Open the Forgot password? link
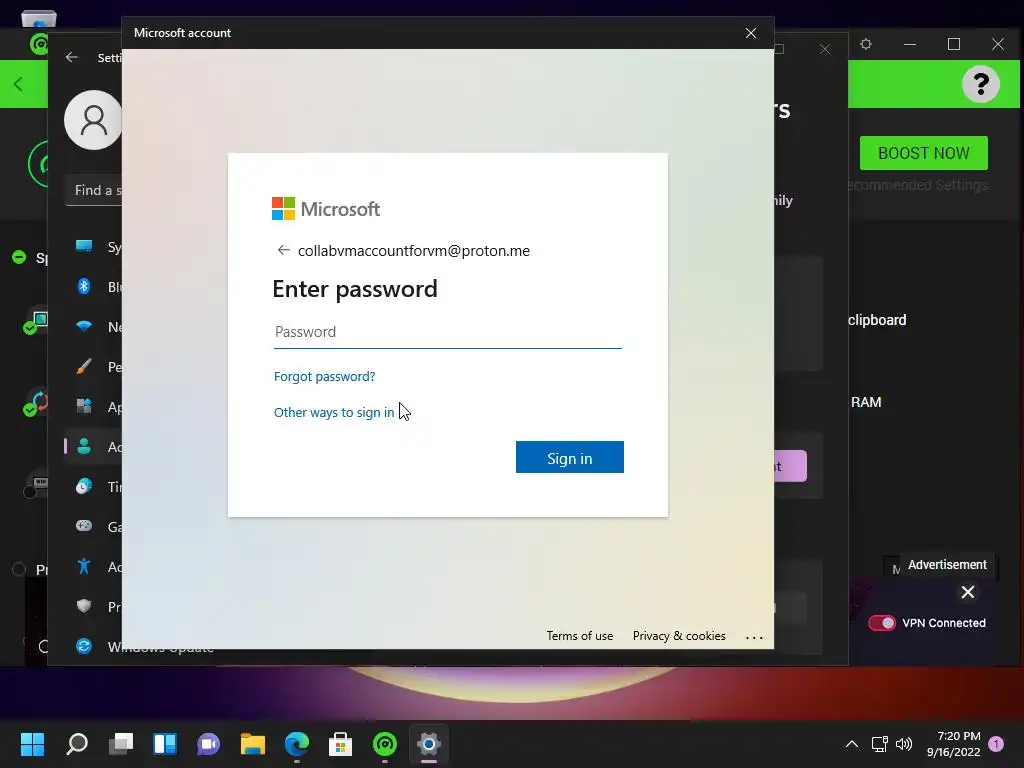Image resolution: width=1024 pixels, height=768 pixels. click(325, 376)
